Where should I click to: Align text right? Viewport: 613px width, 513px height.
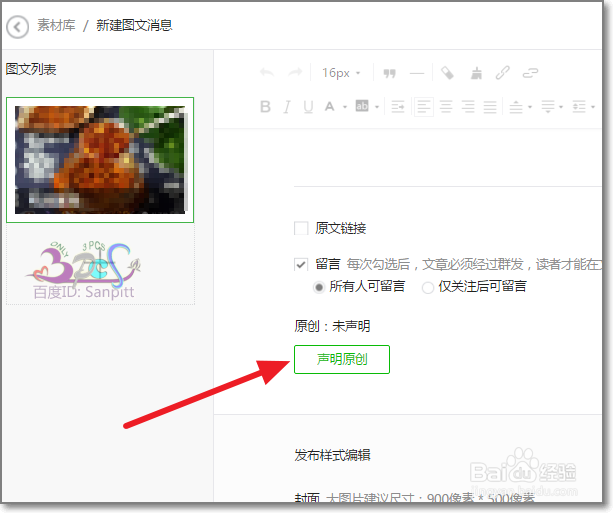pyautogui.click(x=468, y=107)
